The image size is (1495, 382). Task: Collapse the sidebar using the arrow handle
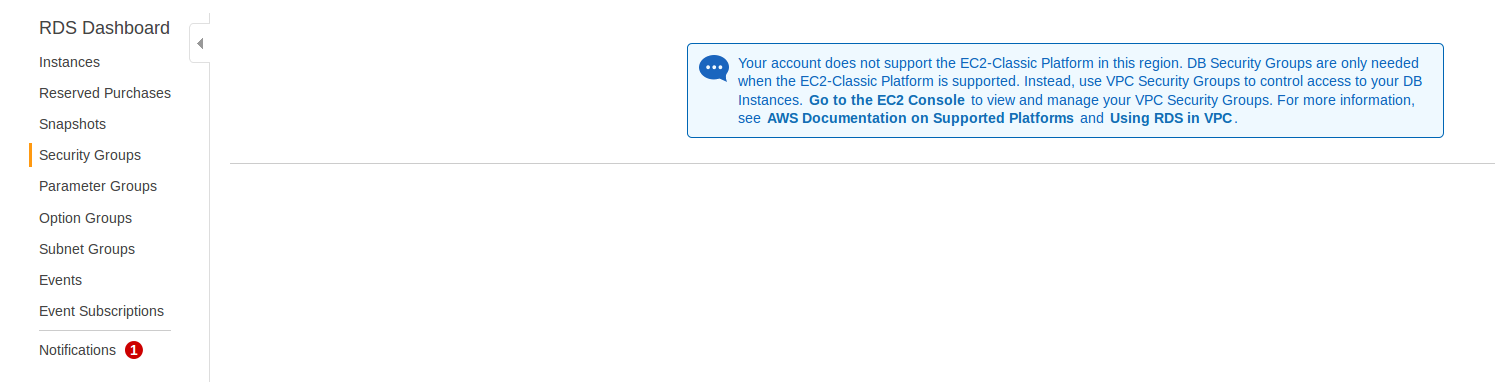[199, 44]
